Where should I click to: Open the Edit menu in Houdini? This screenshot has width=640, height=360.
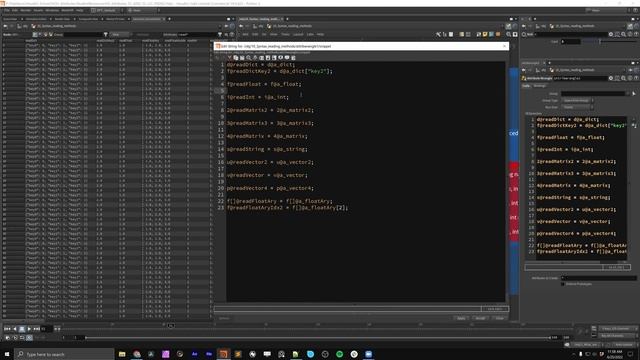(15, 10)
